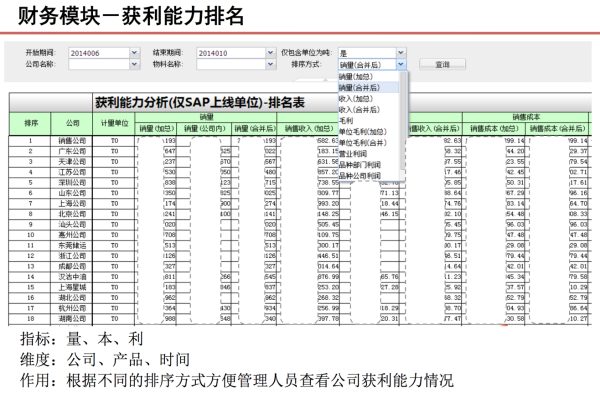Click the 销售成本(加总) column header
The width and height of the screenshot is (600, 393).
494,129
